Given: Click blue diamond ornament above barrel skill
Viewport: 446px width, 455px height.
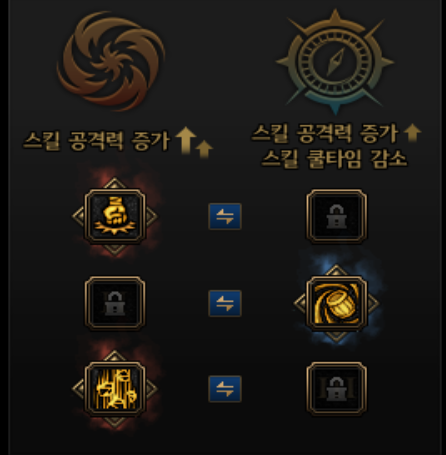Looking at the screenshot, I should click(336, 271).
